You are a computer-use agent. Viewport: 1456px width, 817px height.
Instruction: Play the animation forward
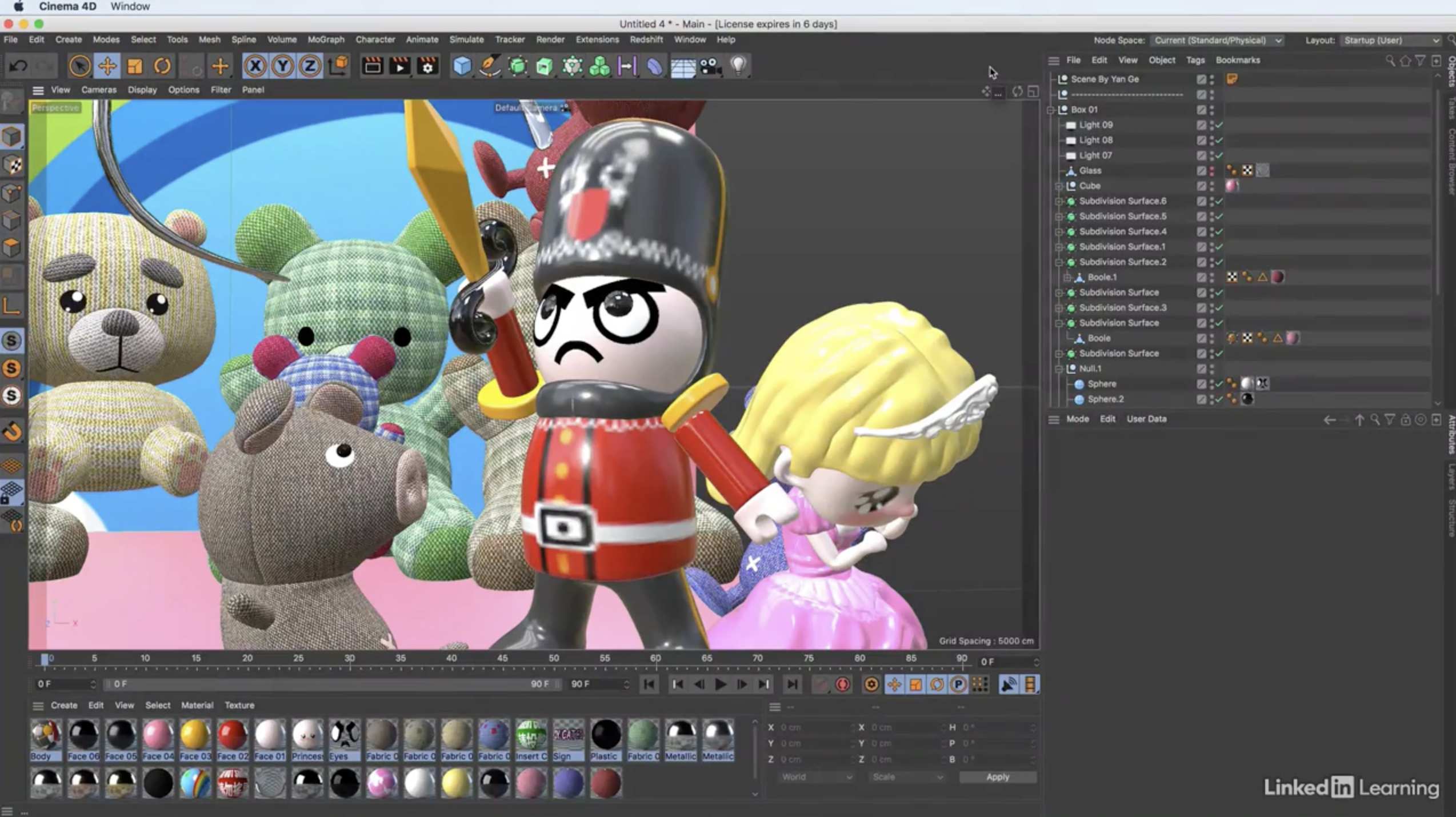pos(719,684)
